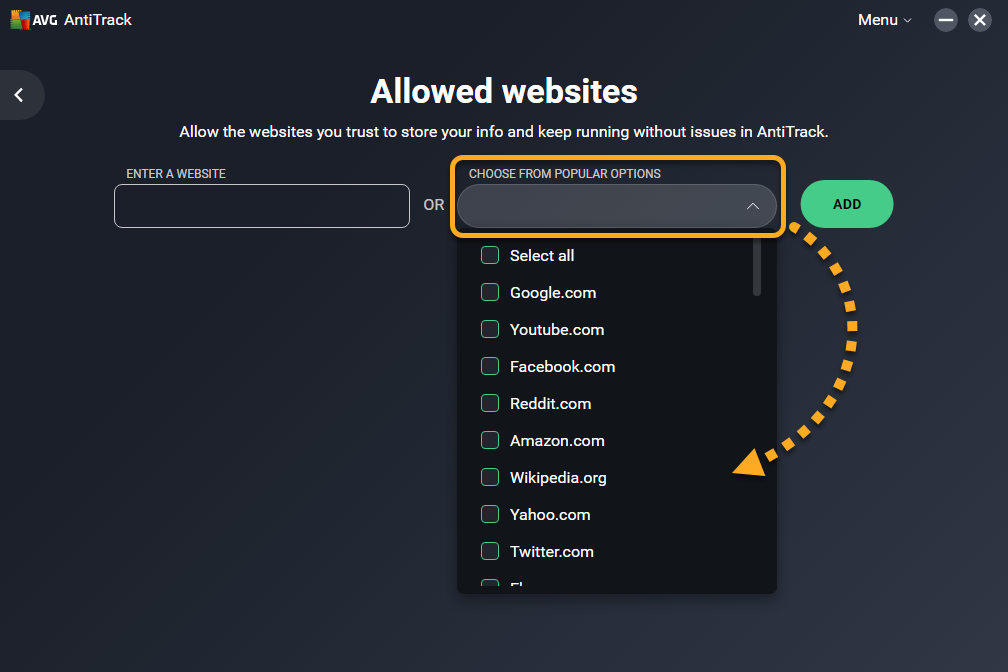Collapse the popular options dropdown
The width and height of the screenshot is (1008, 672).
coord(616,206)
